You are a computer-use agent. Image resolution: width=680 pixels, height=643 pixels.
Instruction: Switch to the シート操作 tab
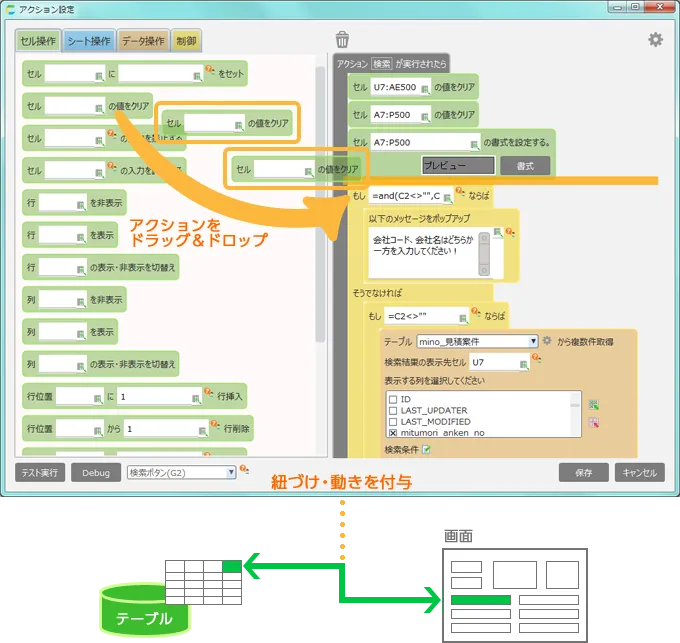point(88,41)
